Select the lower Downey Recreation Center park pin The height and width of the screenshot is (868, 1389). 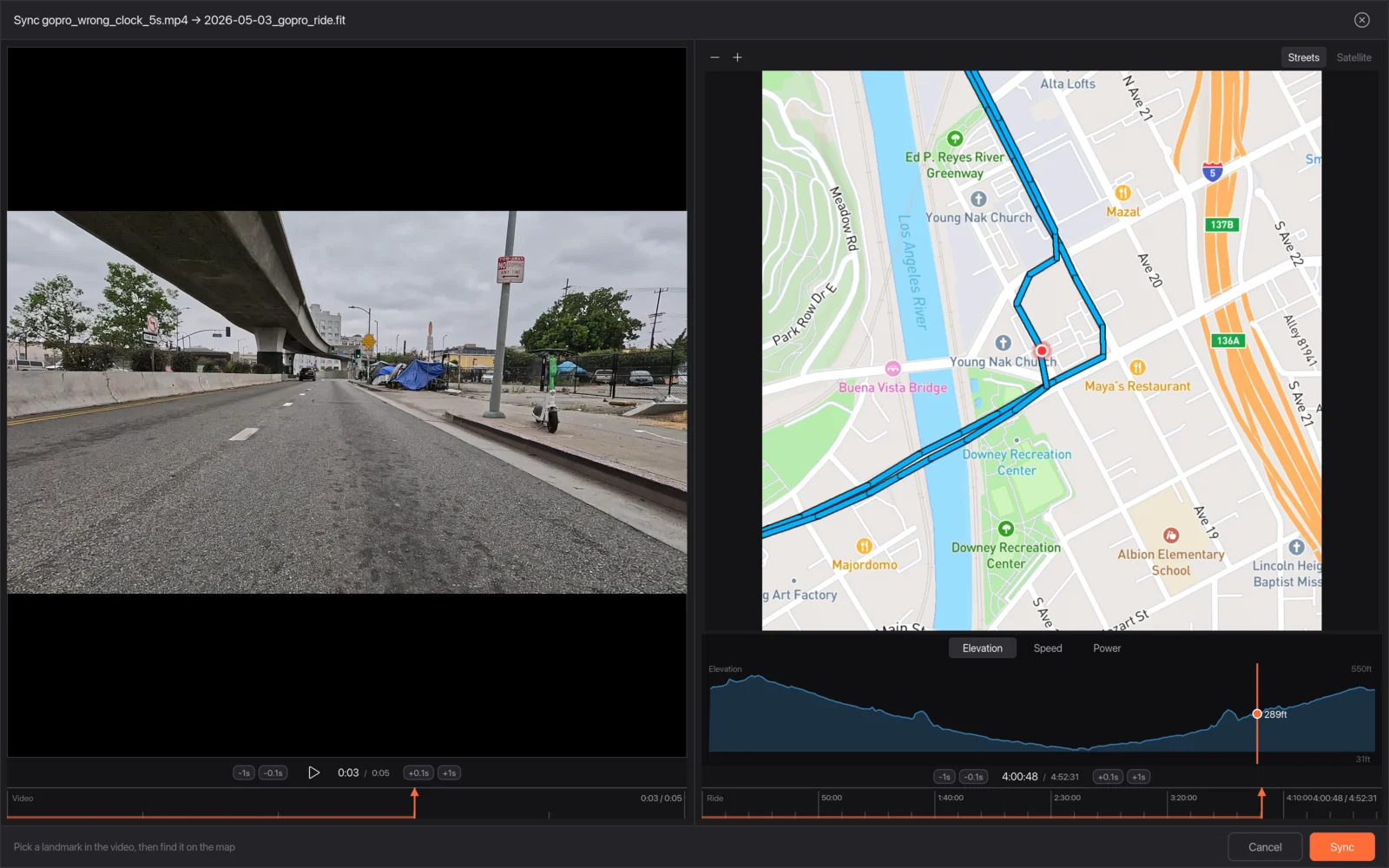coord(1006,529)
